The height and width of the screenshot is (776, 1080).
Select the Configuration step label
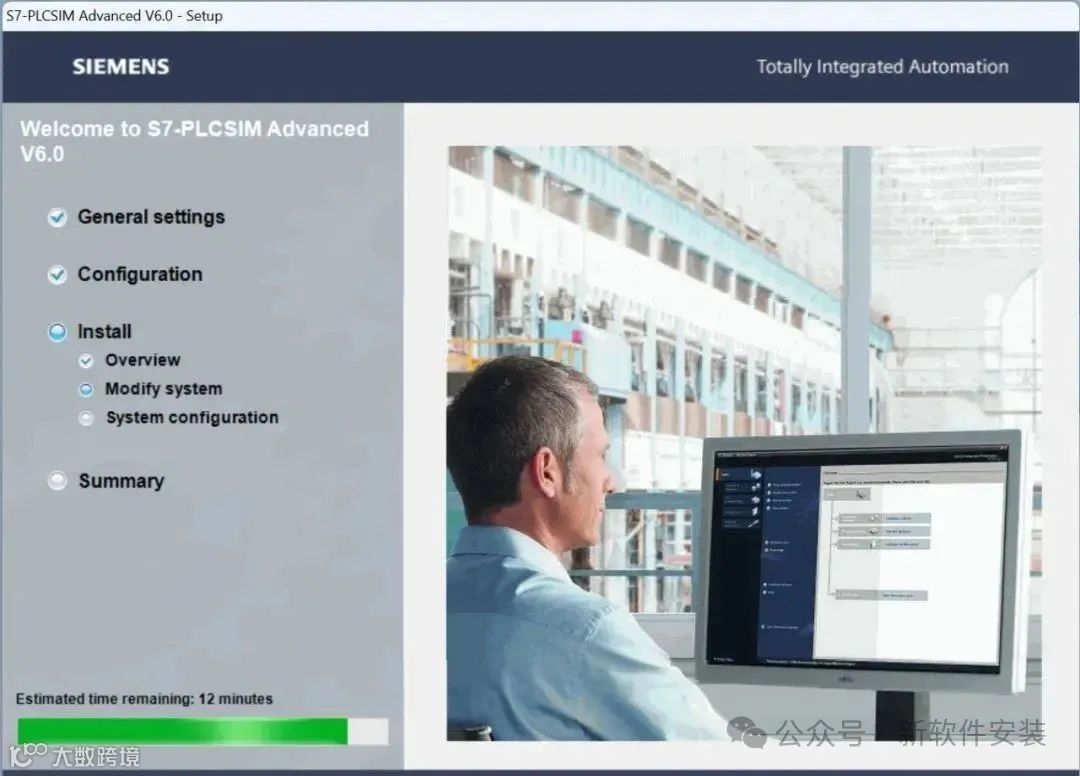[x=140, y=274]
